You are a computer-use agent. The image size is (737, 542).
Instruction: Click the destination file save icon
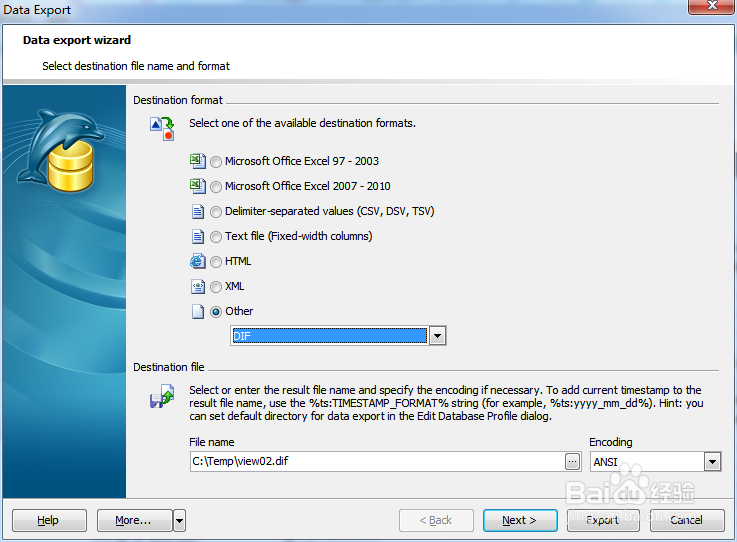pos(162,396)
